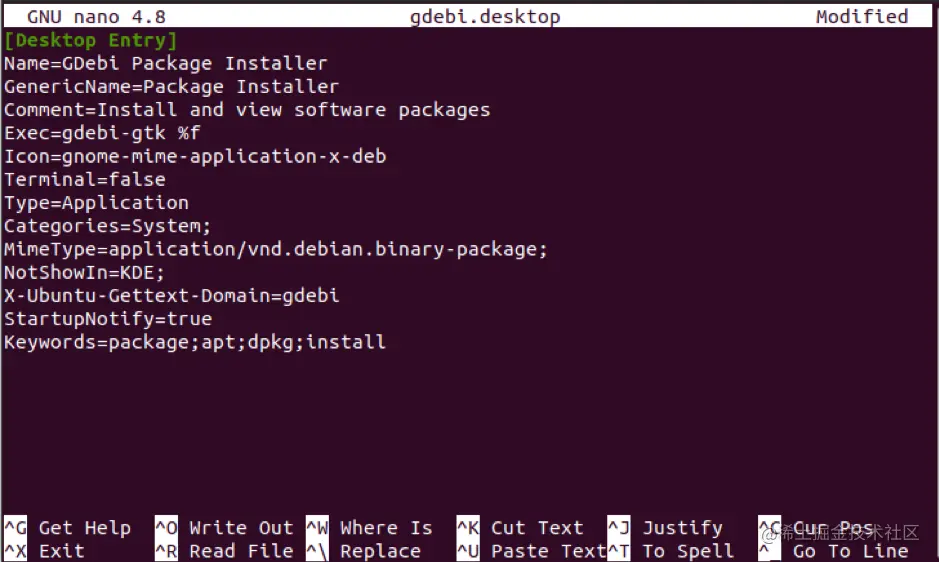Click the ^O Write Out shortcut
Viewport: 939px width, 562px height.
(225, 528)
